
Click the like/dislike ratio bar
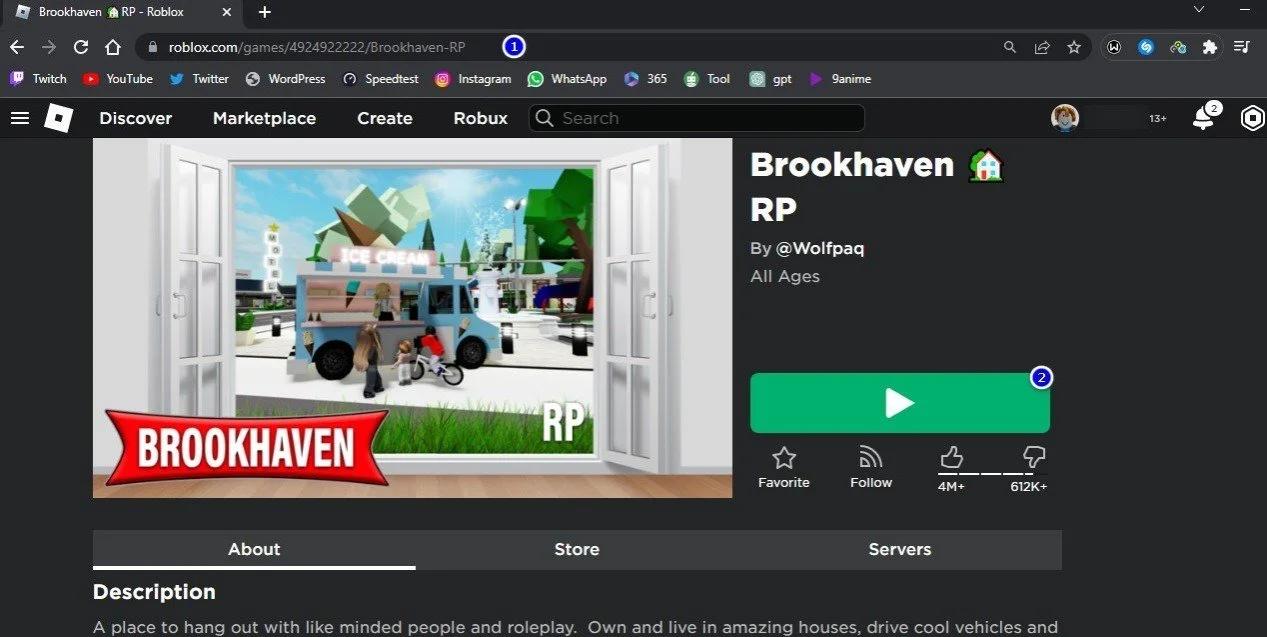coord(993,473)
